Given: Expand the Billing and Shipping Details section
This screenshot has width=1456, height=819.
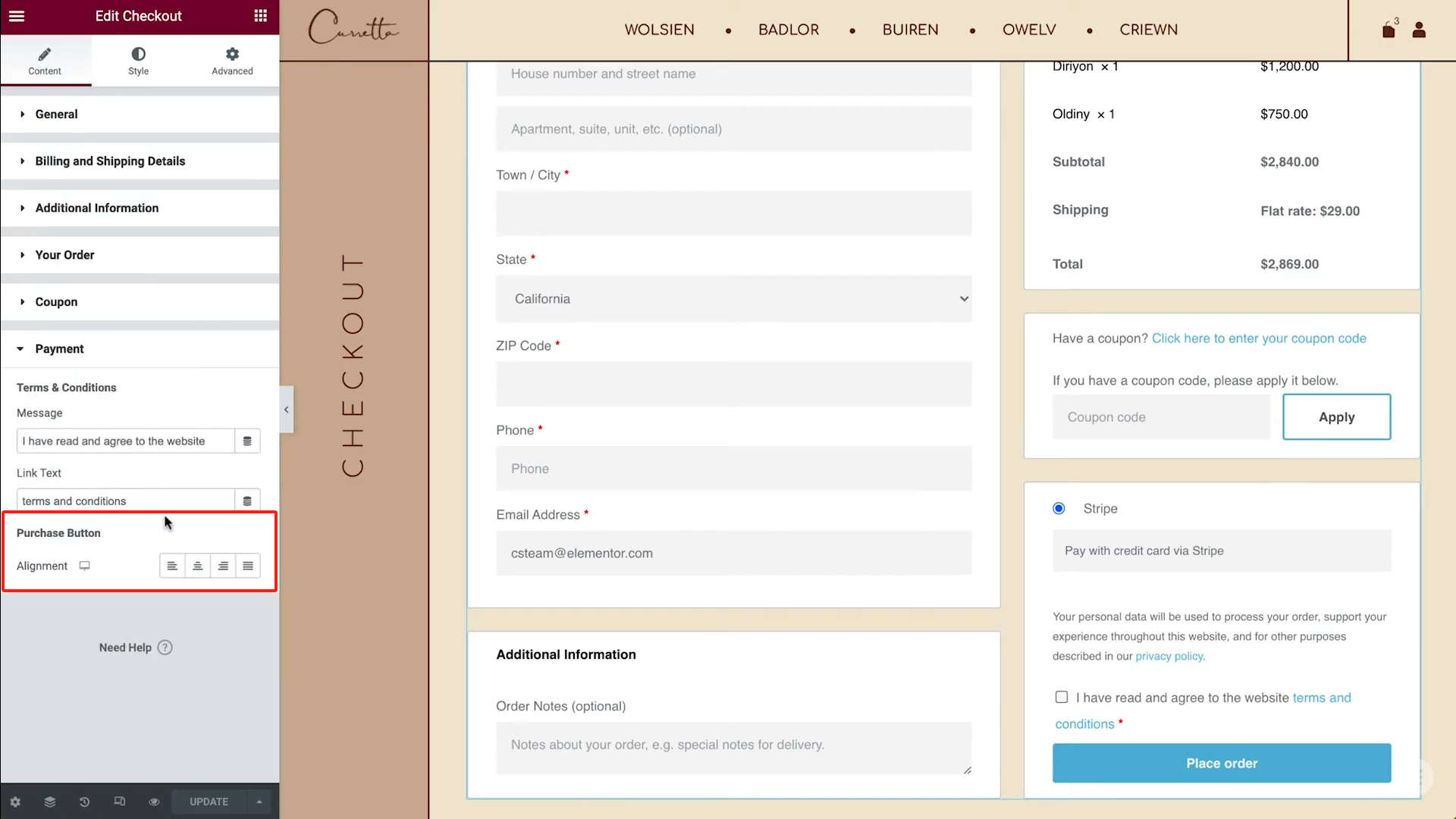Looking at the screenshot, I should [109, 161].
